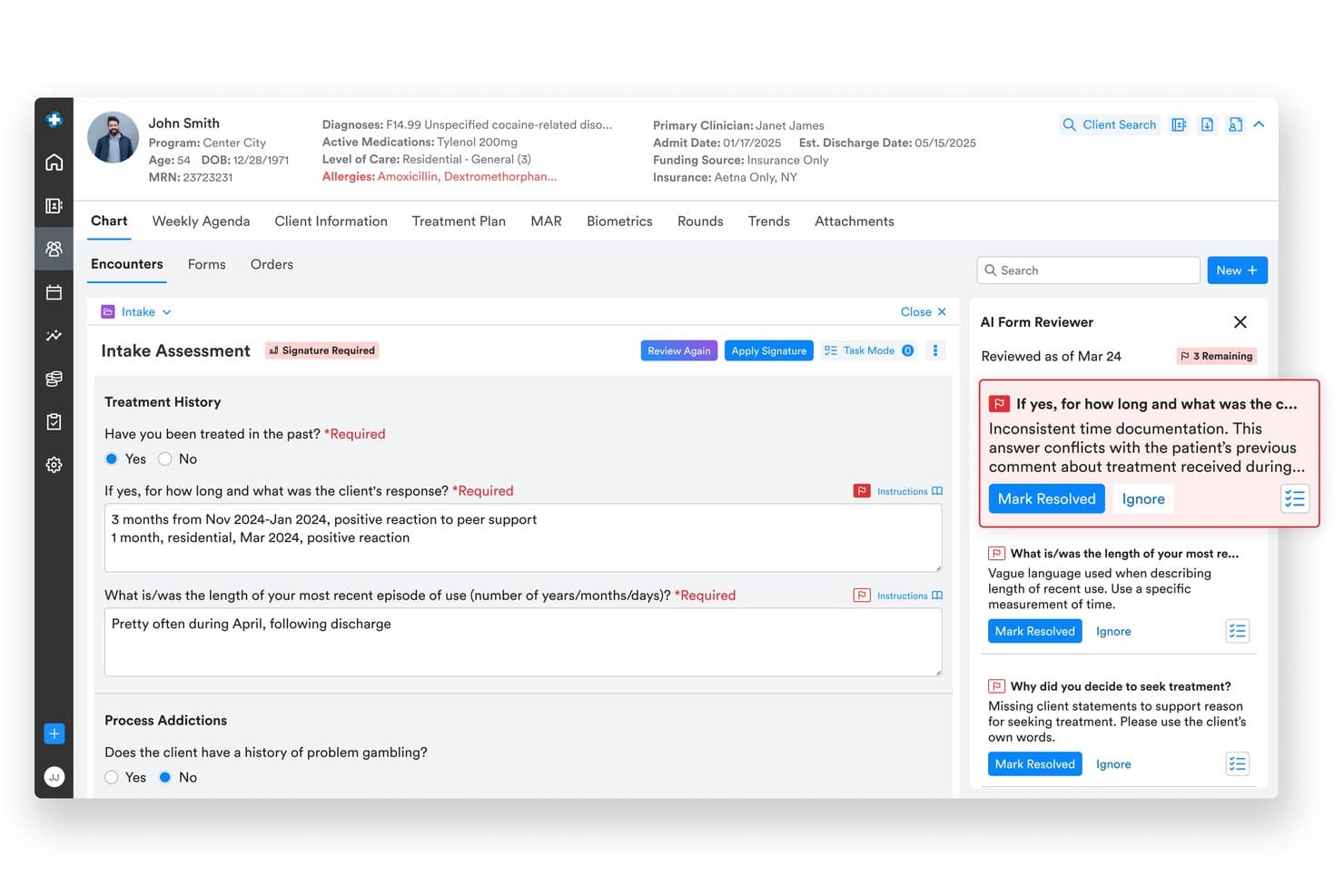Open the clients group icon in sidebar
This screenshot has height=896, width=1344.
point(54,249)
